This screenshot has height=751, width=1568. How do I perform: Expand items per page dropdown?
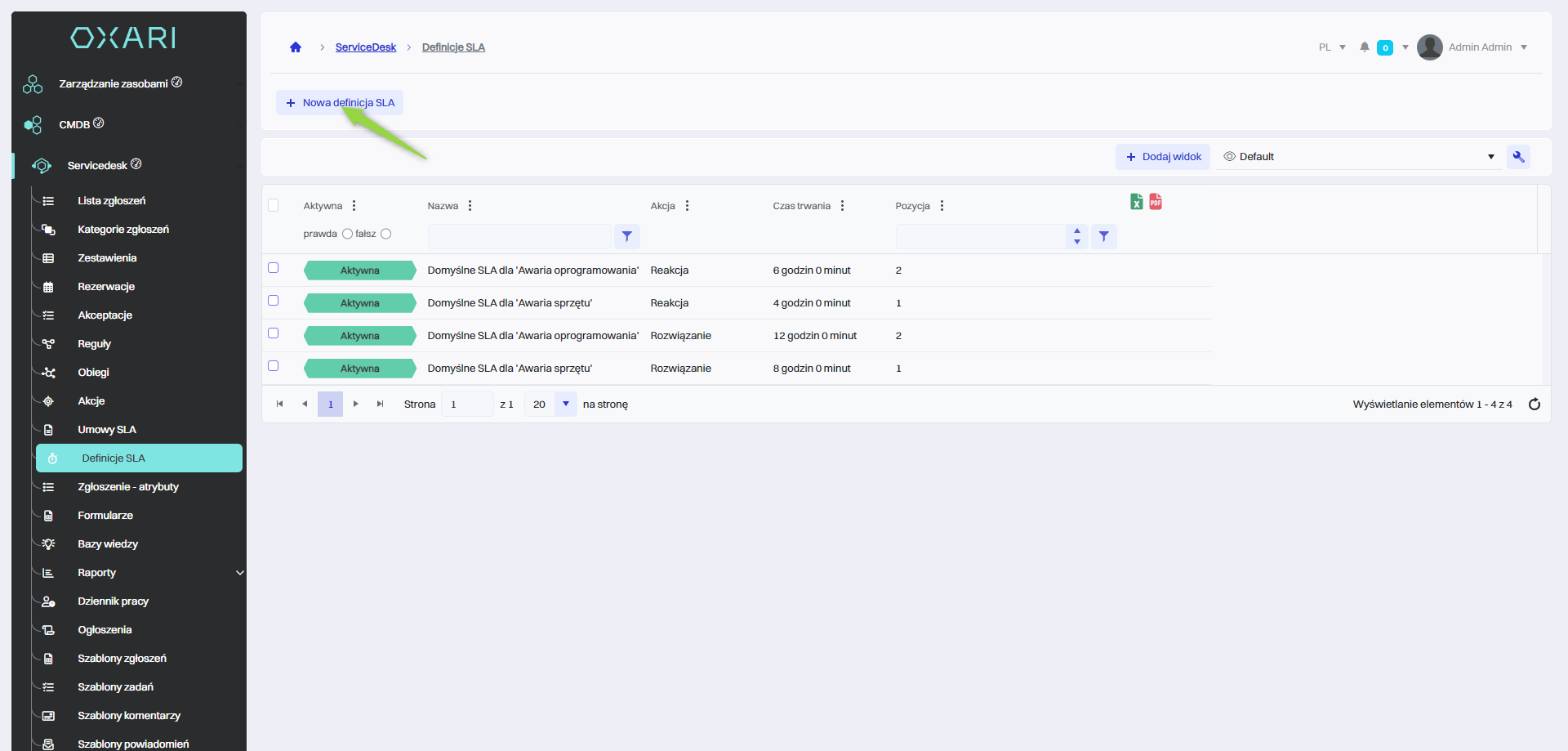pos(565,404)
